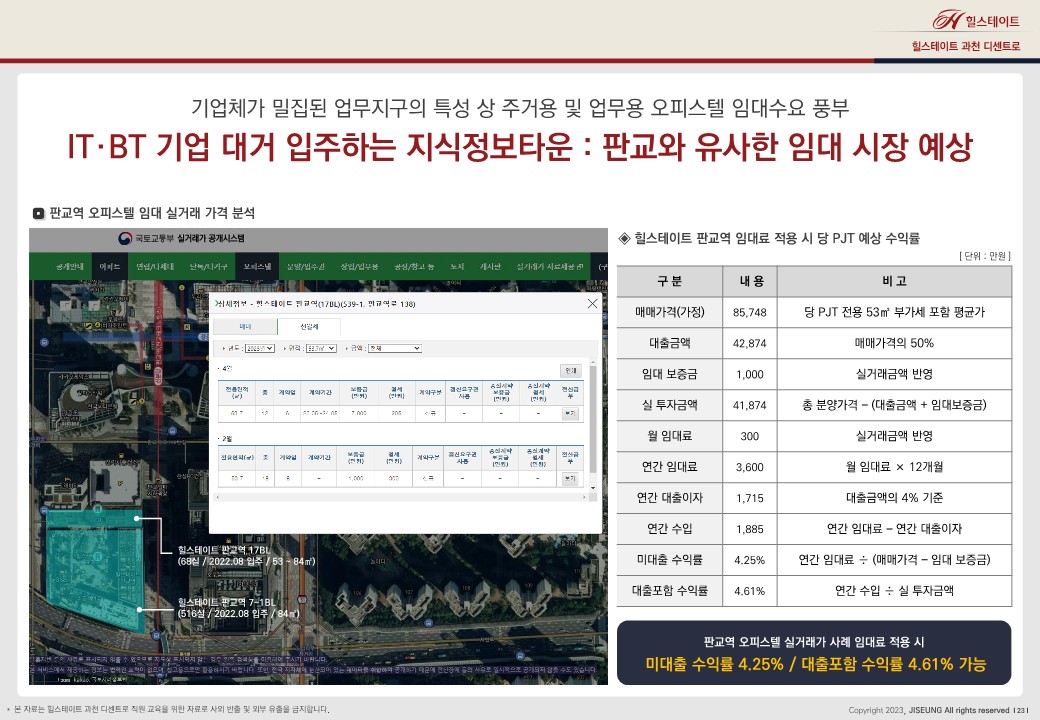The image size is (1040, 720).
Task: Open the 토지 menu item
Action: tap(457, 267)
